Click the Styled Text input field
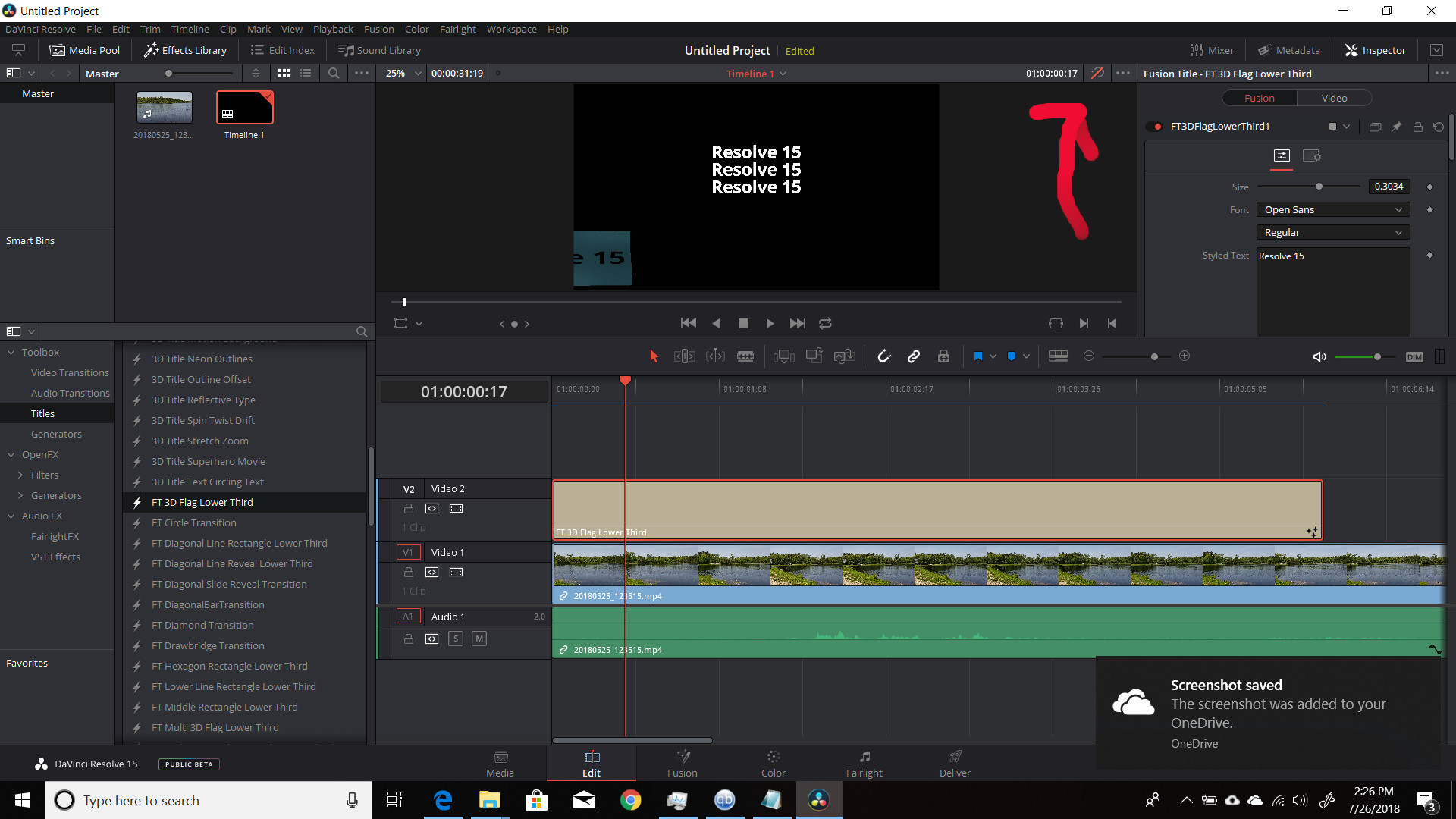The width and height of the screenshot is (1456, 819). coord(1333,292)
